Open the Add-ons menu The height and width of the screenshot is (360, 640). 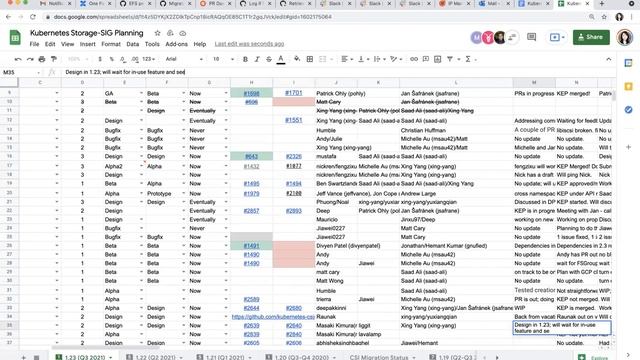(x=176, y=44)
